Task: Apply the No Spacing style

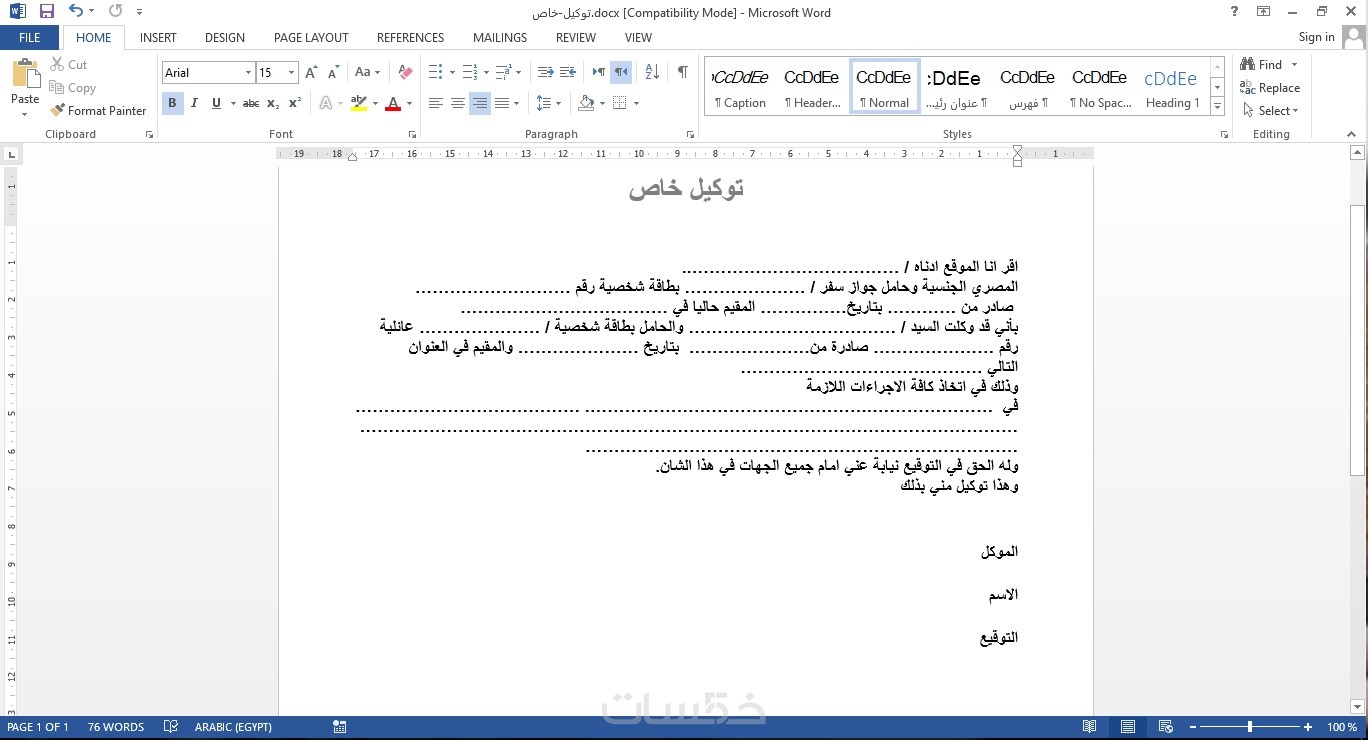Action: click(1100, 87)
